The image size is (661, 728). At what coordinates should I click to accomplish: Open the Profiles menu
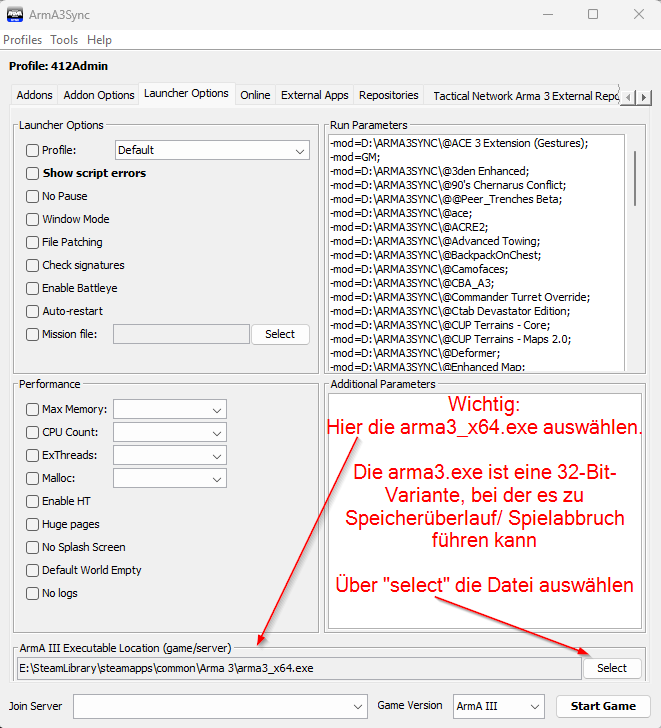[x=23, y=40]
